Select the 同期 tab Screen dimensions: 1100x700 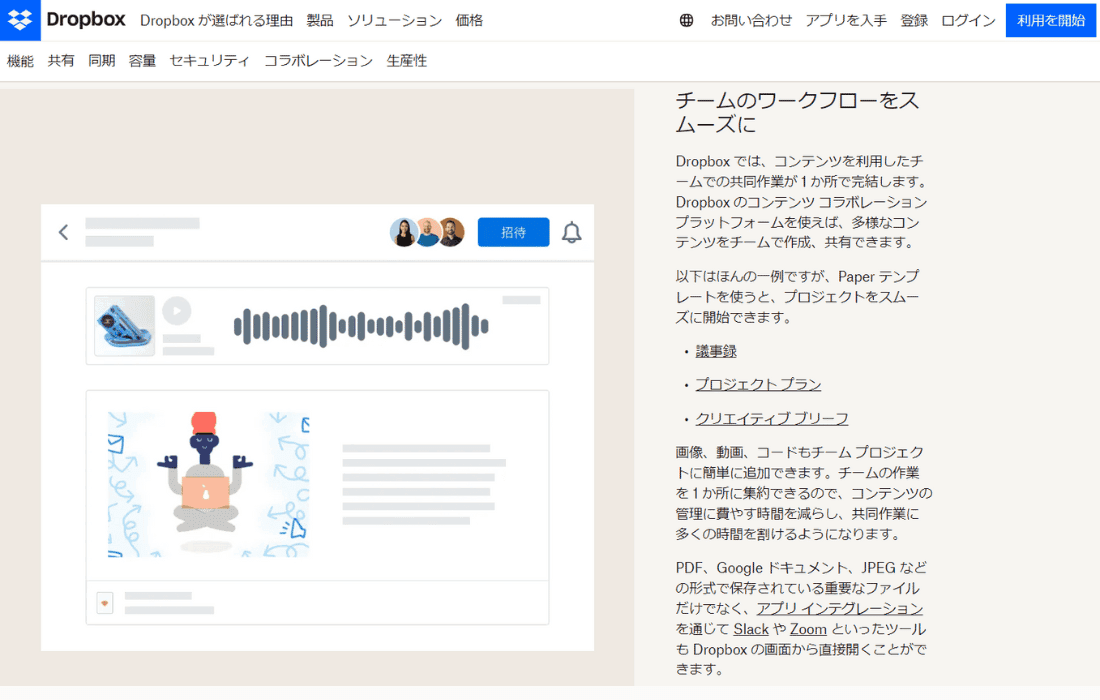coord(102,61)
